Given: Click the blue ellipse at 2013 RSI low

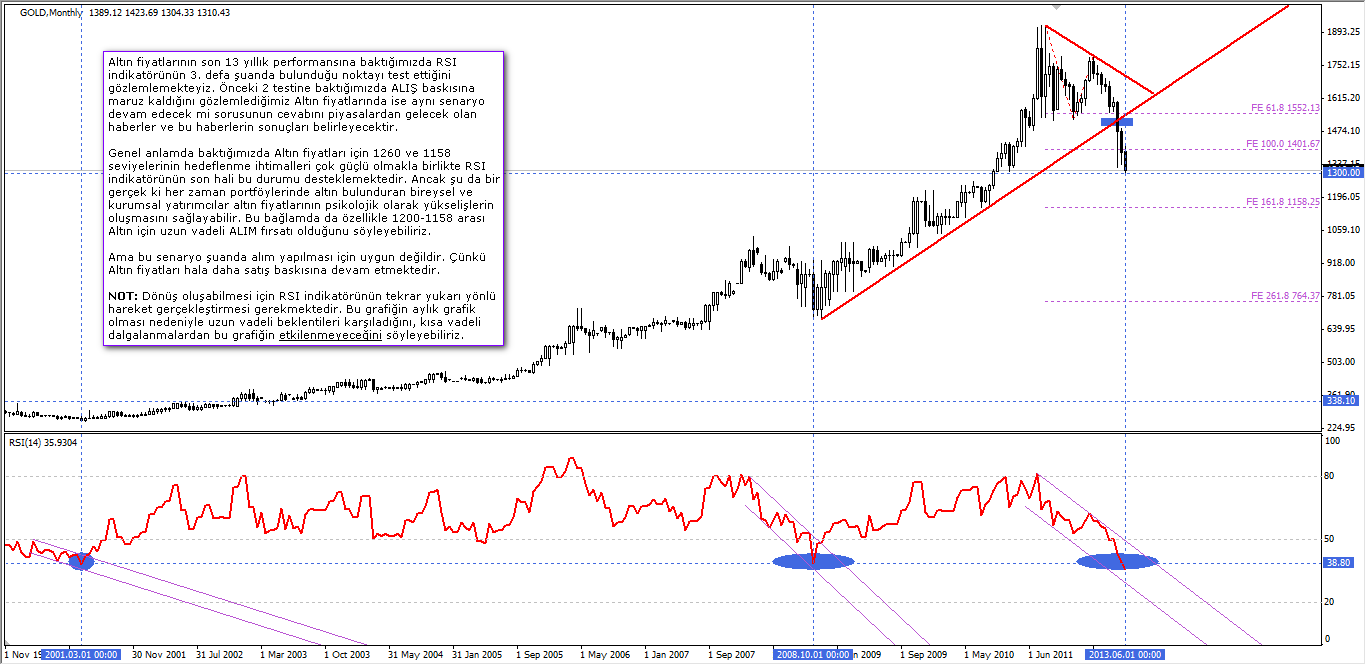Looking at the screenshot, I should (x=1117, y=561).
